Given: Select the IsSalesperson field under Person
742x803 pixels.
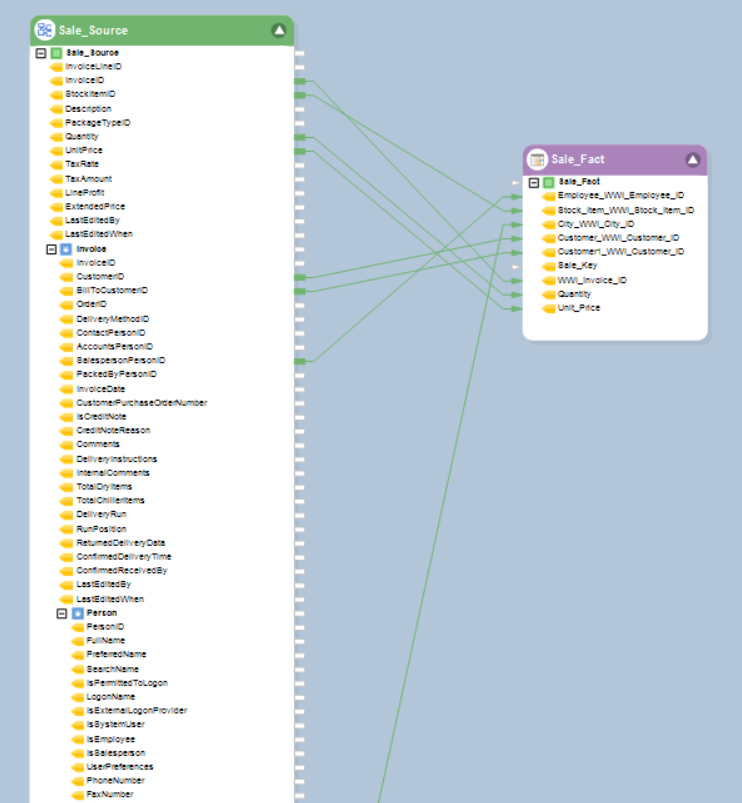Looking at the screenshot, I should pos(115,753).
